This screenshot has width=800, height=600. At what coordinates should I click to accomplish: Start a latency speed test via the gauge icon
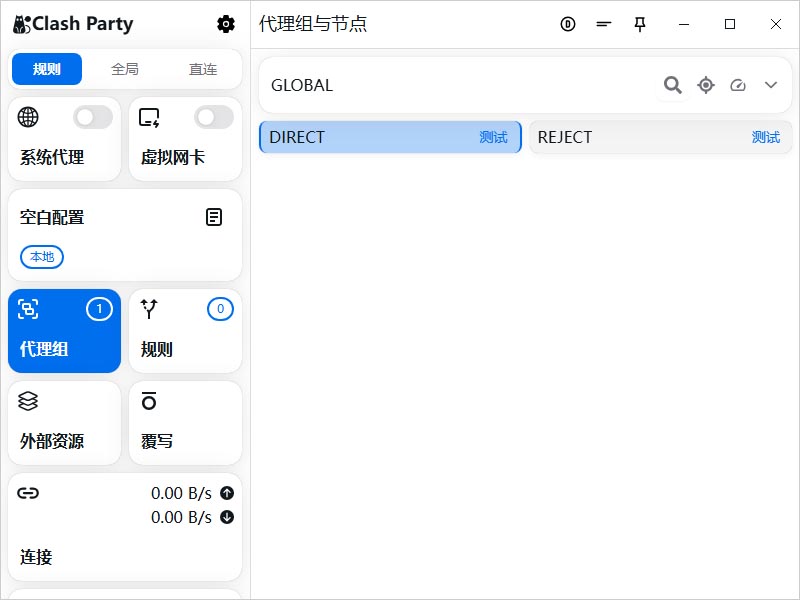(738, 86)
